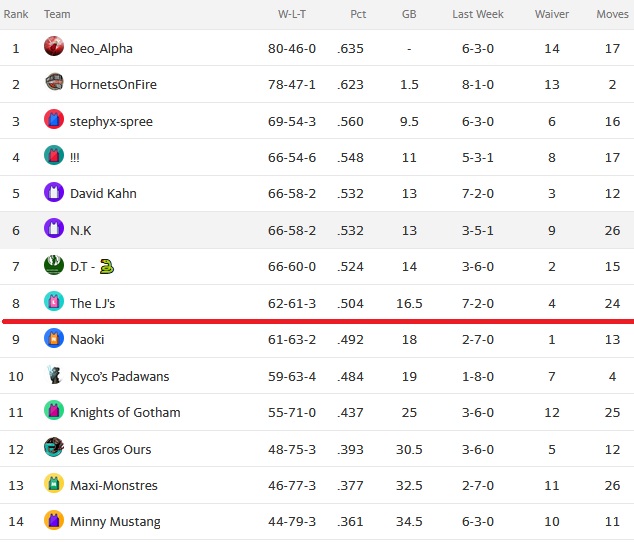Click David Kahn's purple jersey icon
Screen dimensions: 634x542
click(54, 192)
